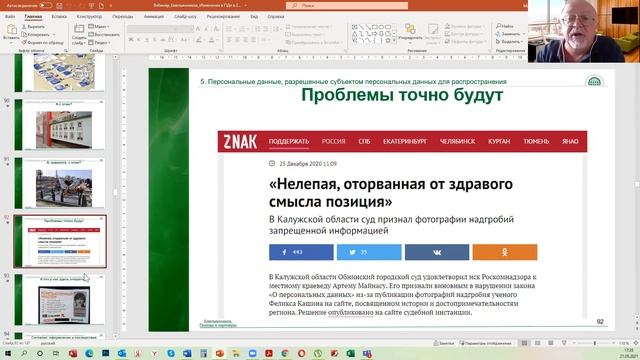Click the taskbar search magnifier icon
Screen dimensions: 640x360
tap(24, 353)
